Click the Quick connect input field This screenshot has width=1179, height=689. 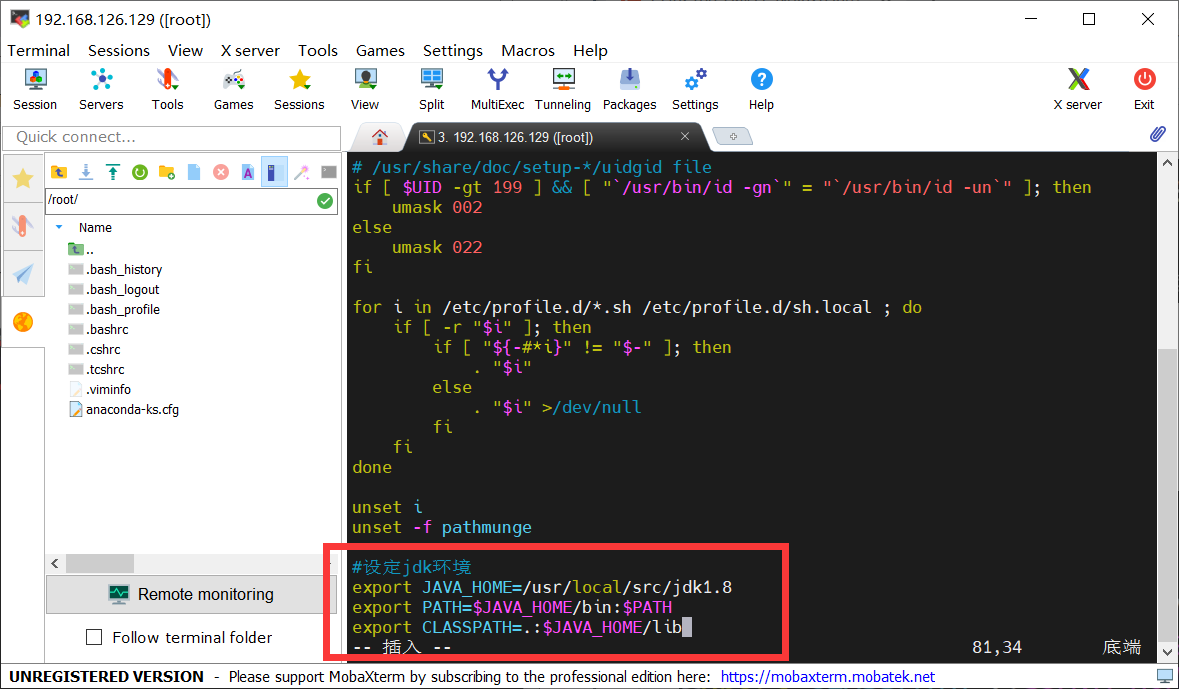(x=172, y=137)
